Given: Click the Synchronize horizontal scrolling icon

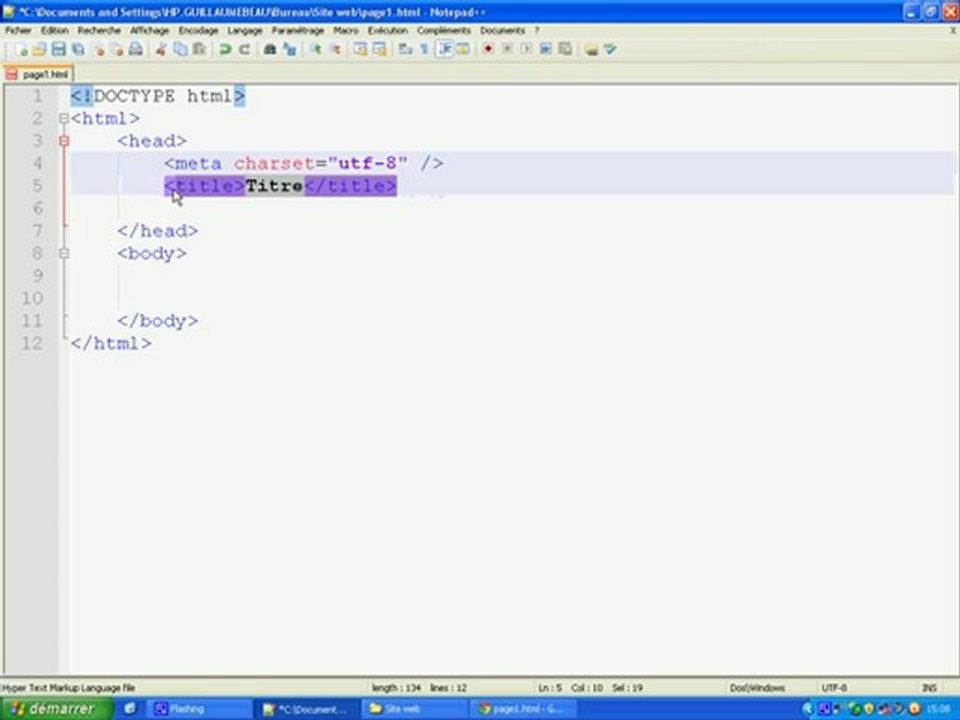Looking at the screenshot, I should coord(380,50).
